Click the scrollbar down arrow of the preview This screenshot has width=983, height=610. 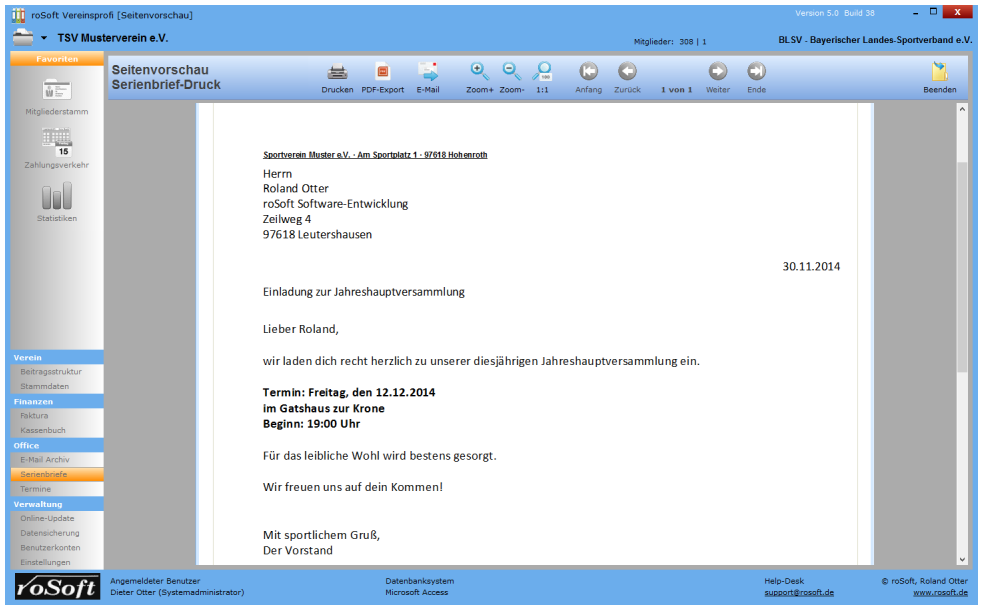(x=962, y=559)
